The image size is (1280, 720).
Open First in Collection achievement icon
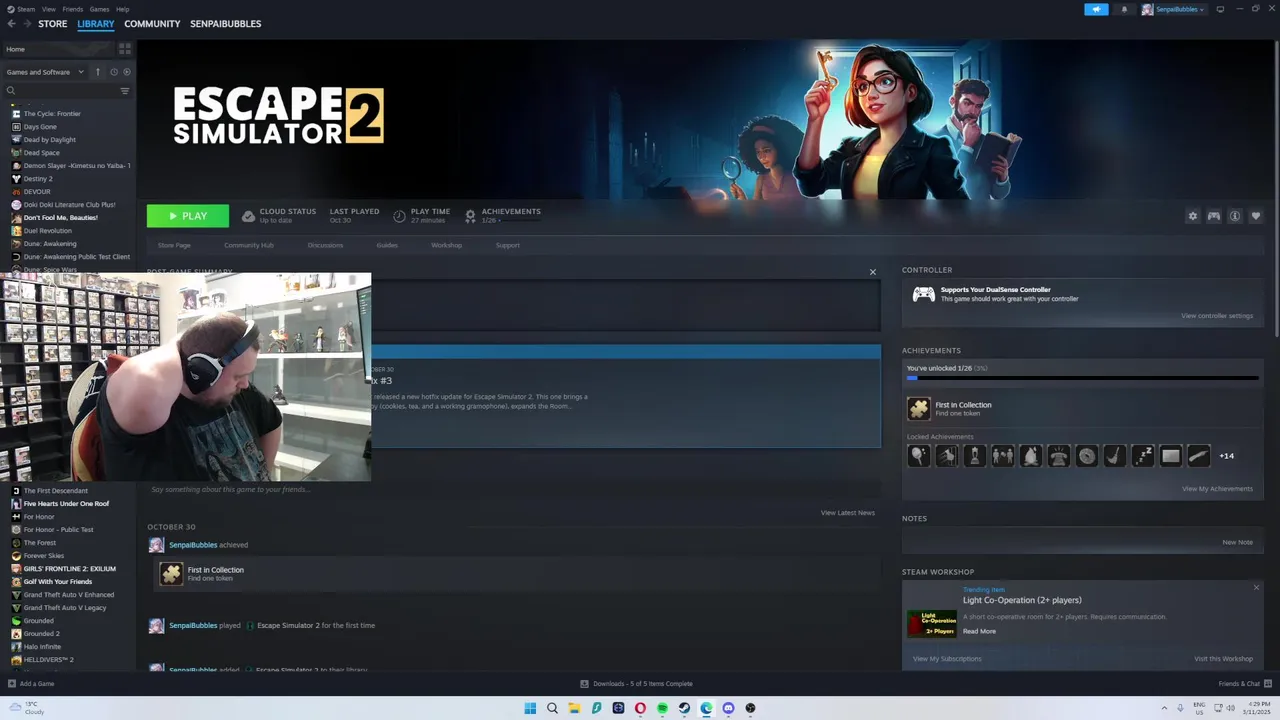point(918,408)
